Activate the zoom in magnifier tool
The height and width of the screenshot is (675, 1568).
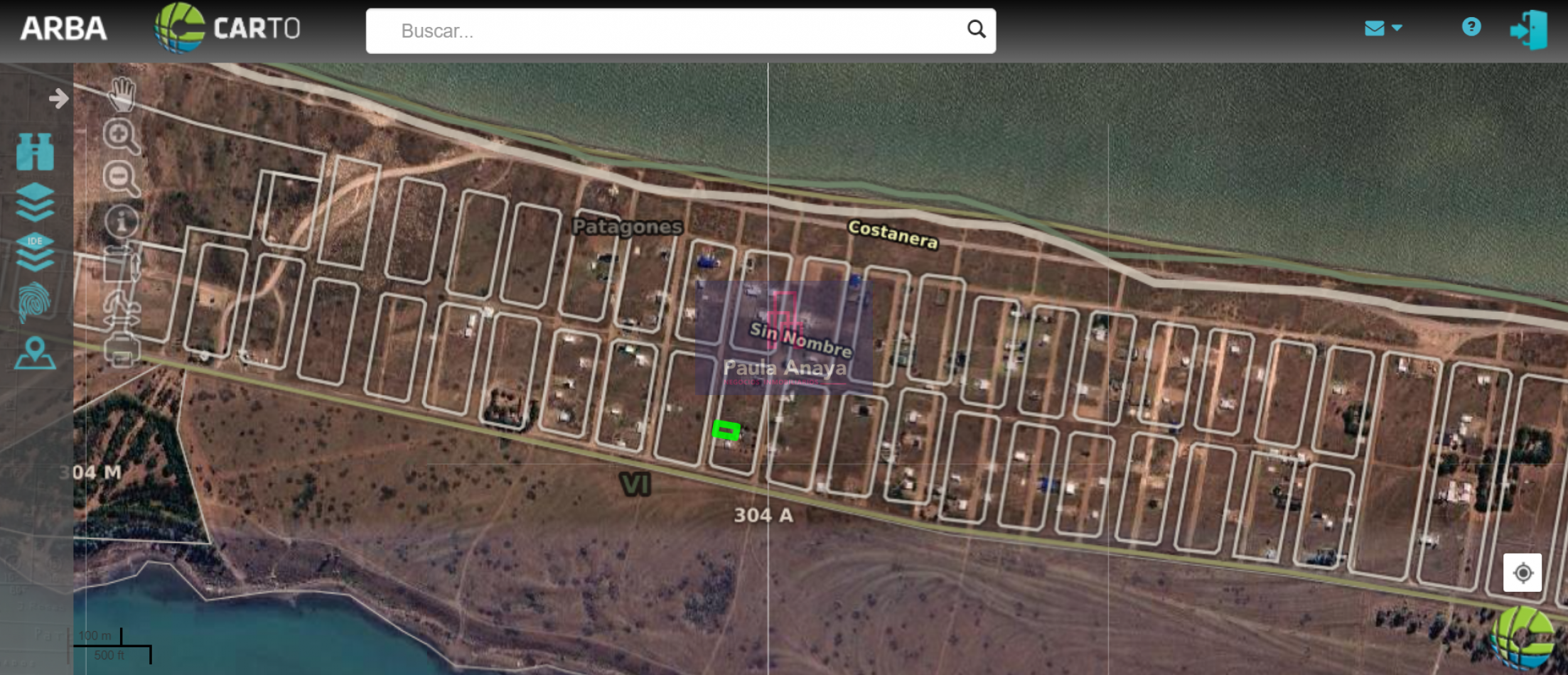click(x=121, y=136)
